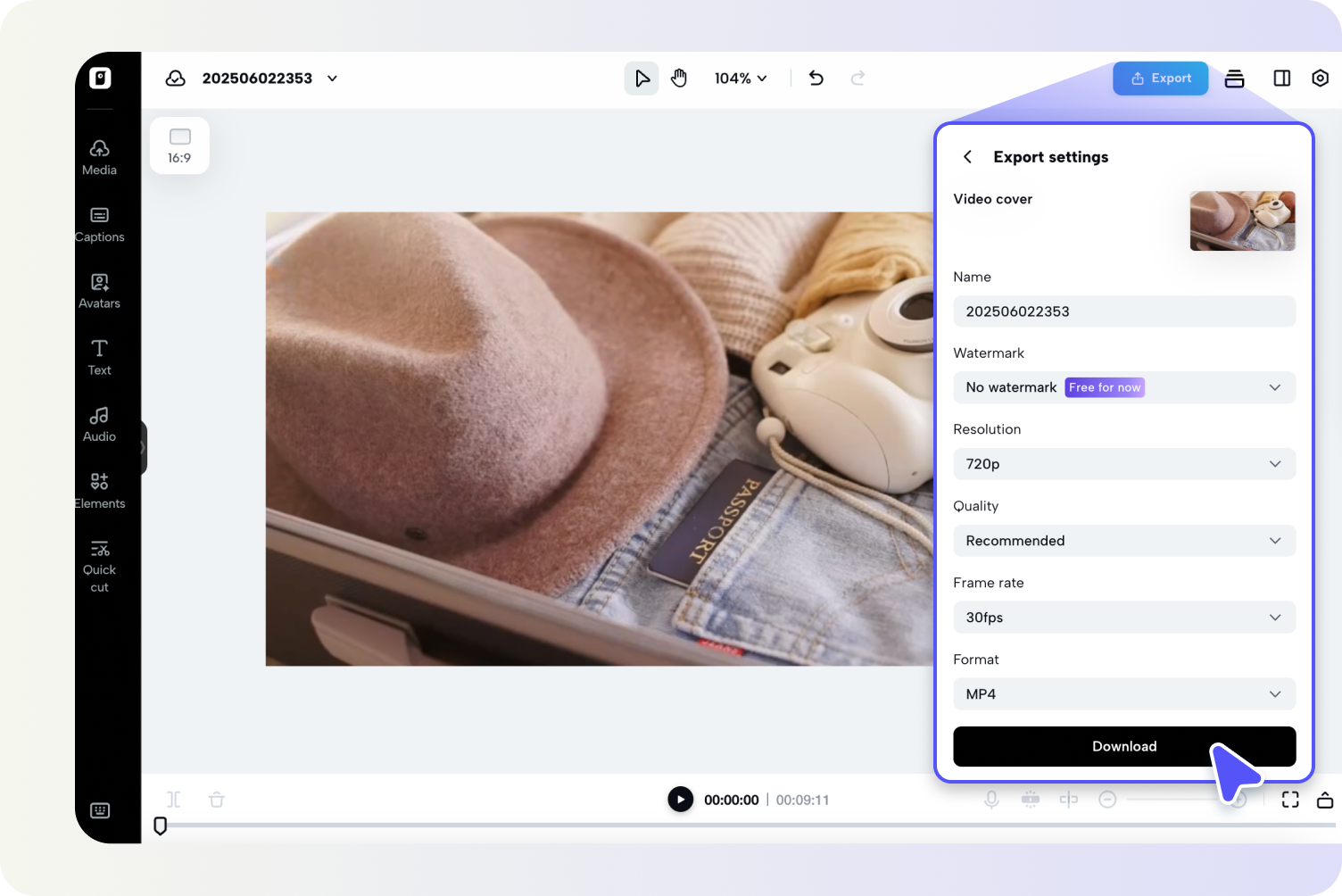Click the Download button

coord(1124,746)
